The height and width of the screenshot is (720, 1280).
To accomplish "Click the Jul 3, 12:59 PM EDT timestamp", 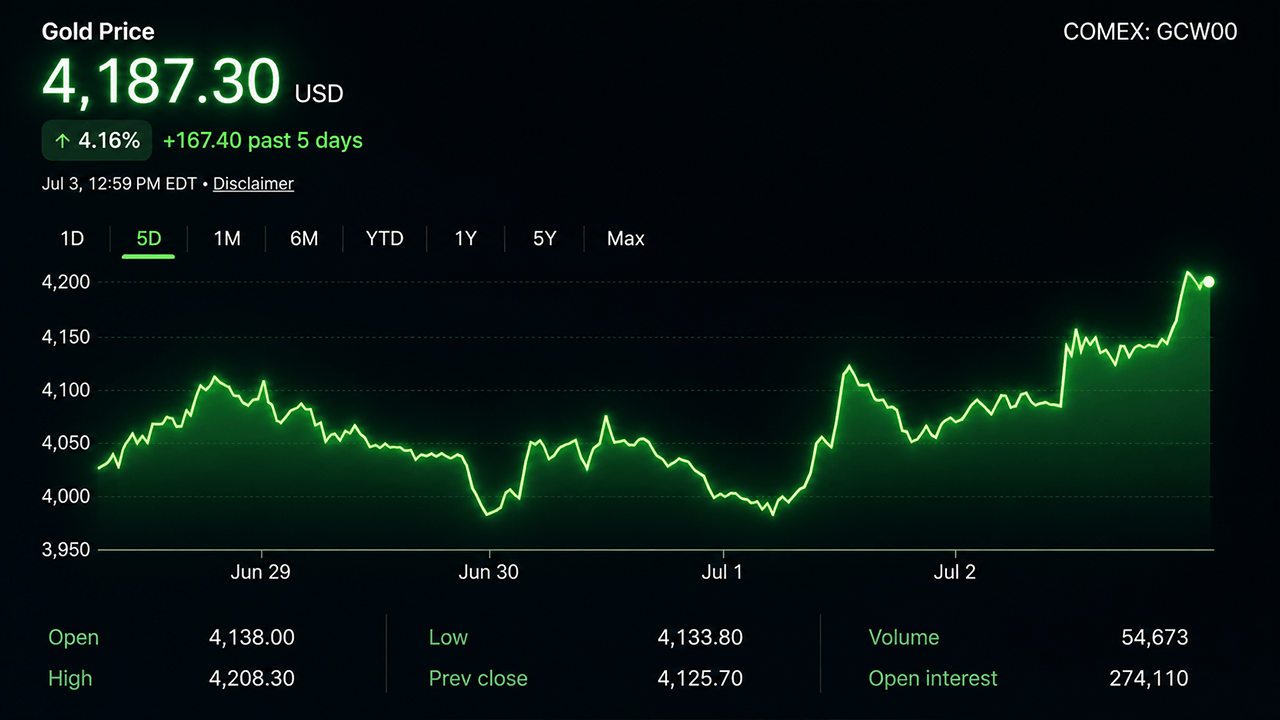I will 119,184.
